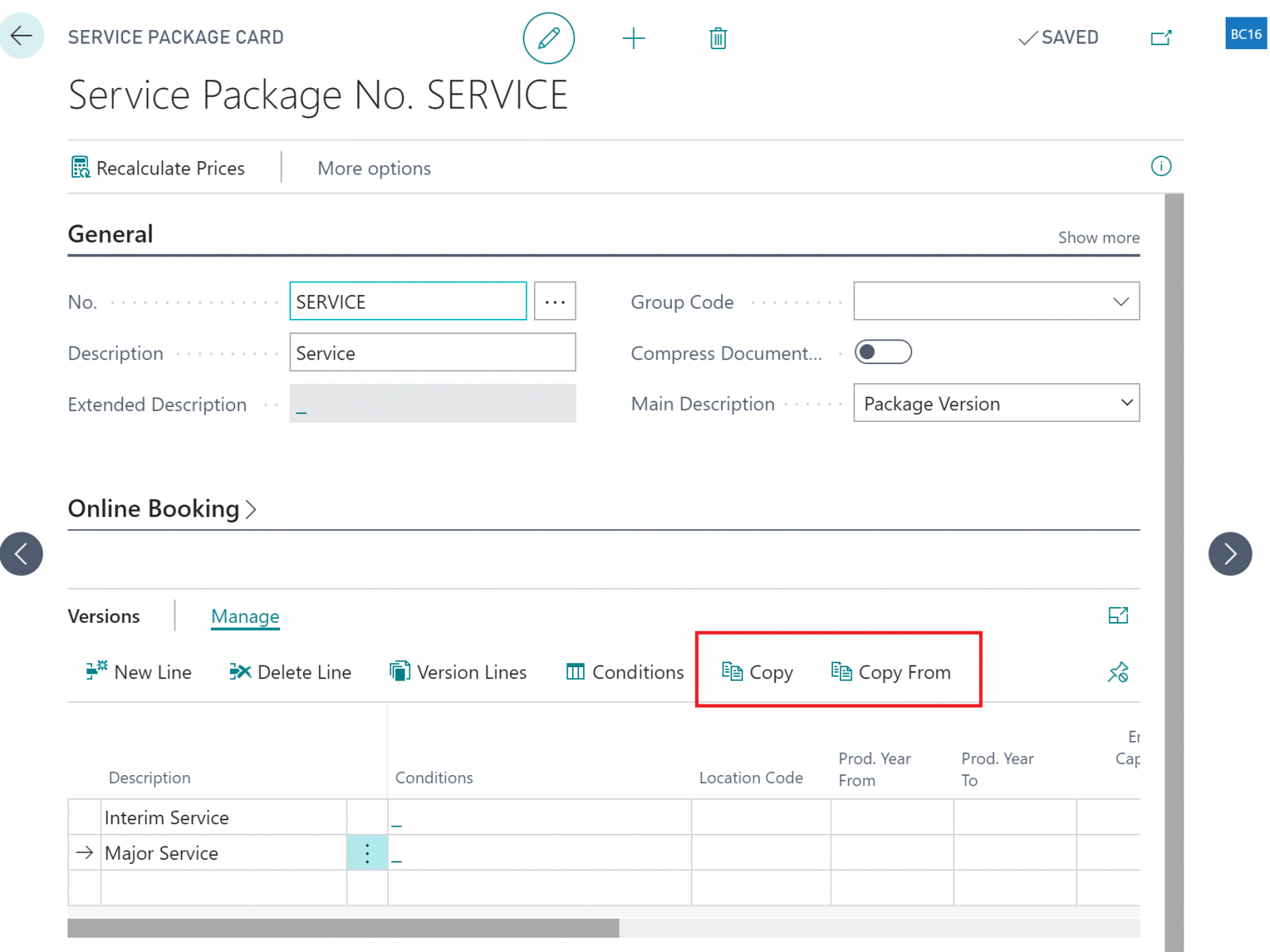Toggle the Compress Document switch

pyautogui.click(x=883, y=351)
